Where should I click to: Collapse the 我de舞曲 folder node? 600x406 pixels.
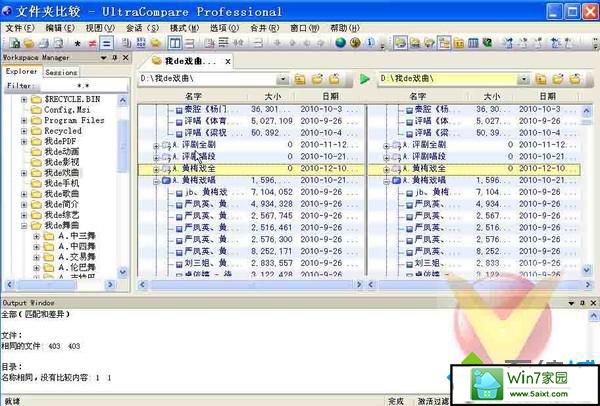click(x=24, y=226)
